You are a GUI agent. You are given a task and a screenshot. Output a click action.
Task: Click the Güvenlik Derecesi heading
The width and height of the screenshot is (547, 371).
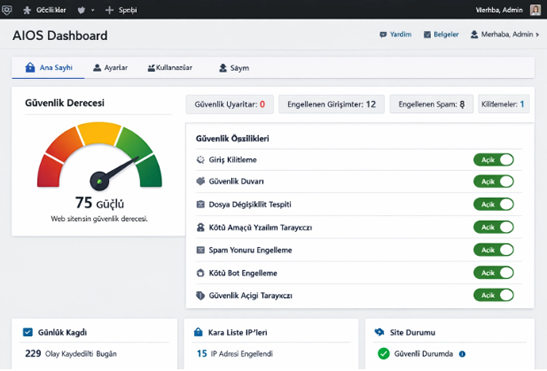pos(65,103)
